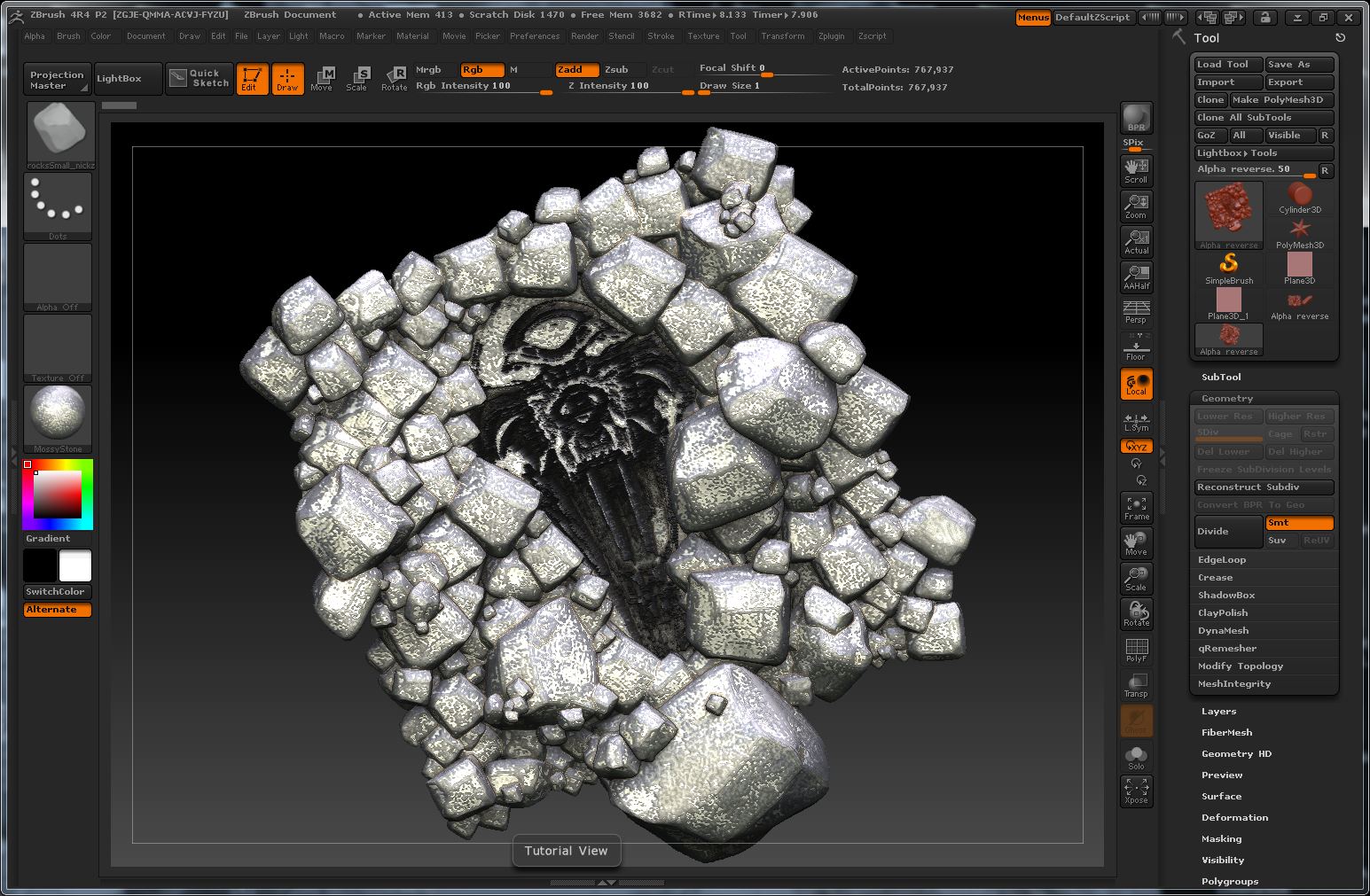Click Rotate icon in right canvas shelf
The image size is (1370, 896).
[1136, 614]
